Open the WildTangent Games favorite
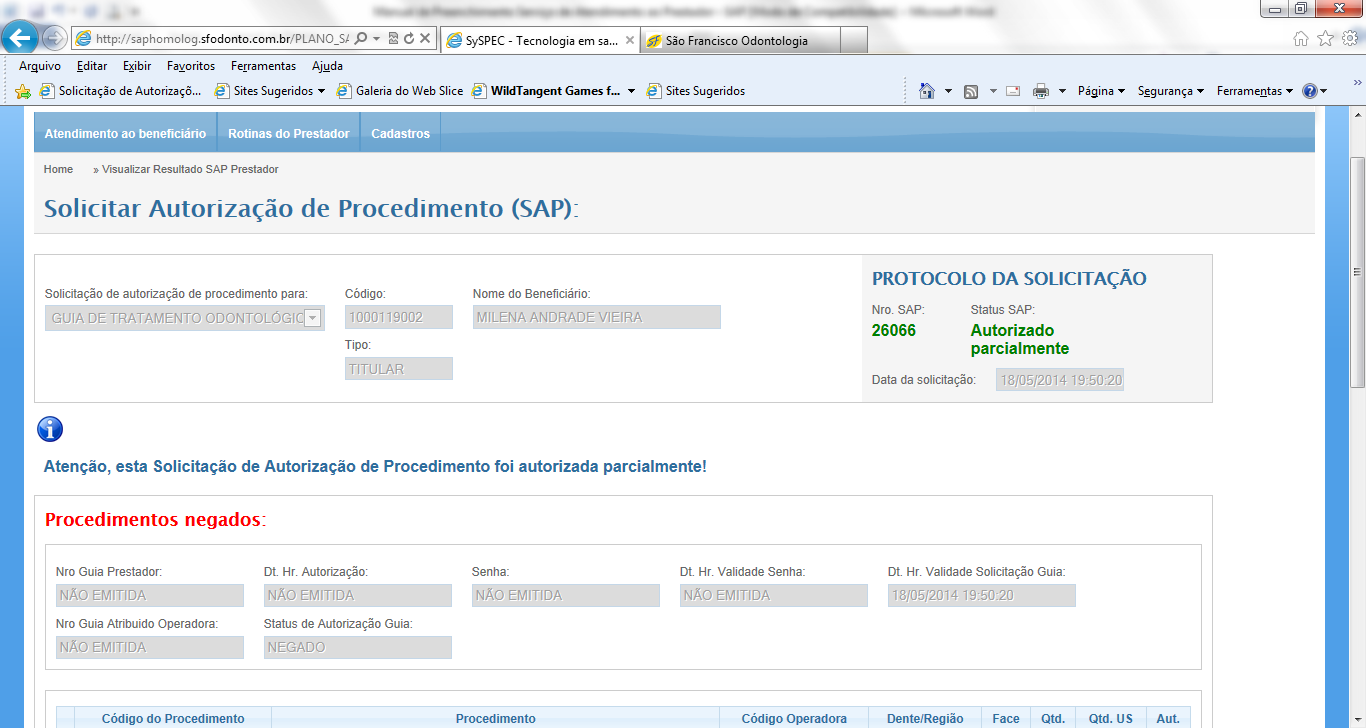Screen dimensions: 1366x728 (546, 91)
